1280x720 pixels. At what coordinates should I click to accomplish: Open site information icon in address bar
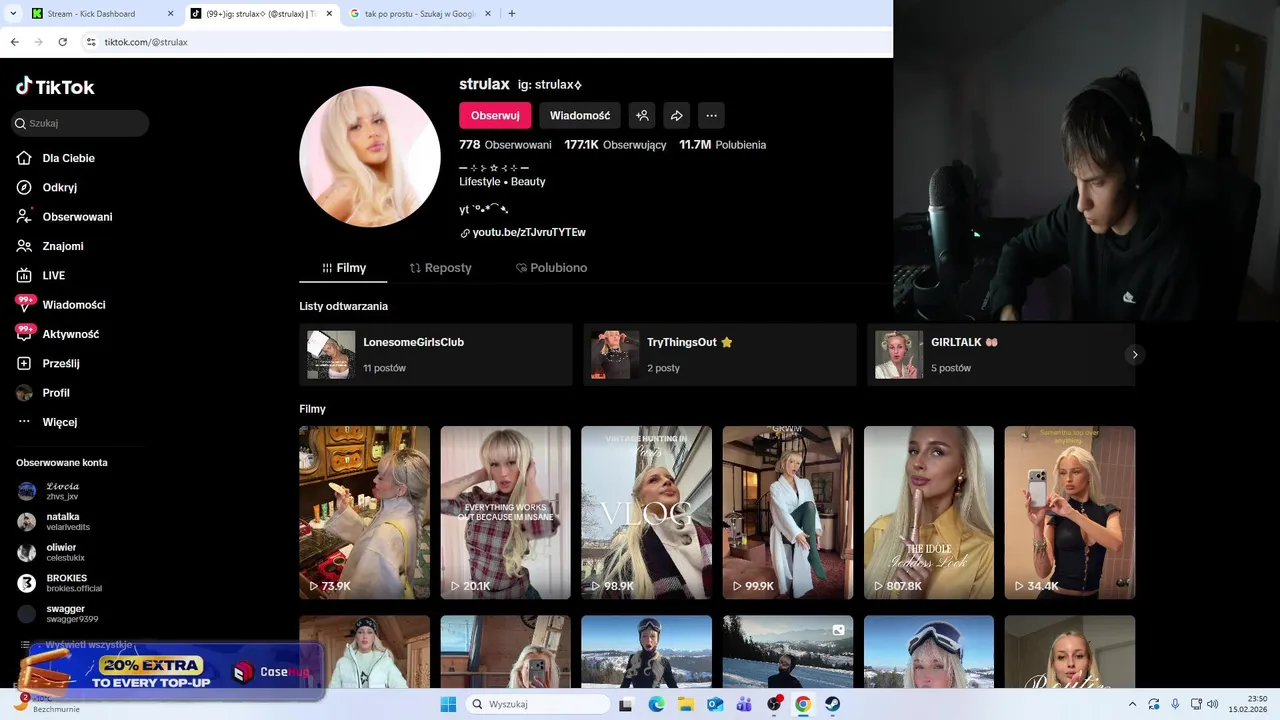pos(91,42)
